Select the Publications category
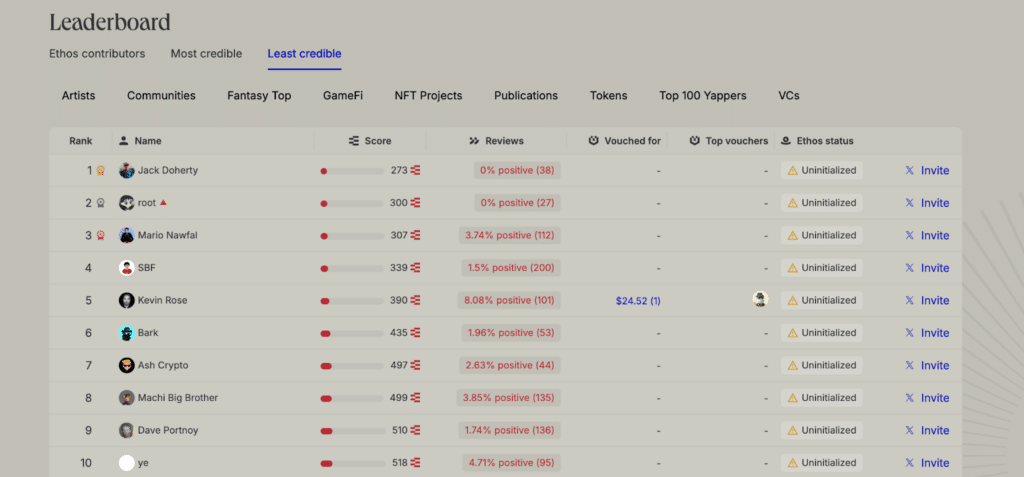Viewport: 1024px width, 477px height. 526,95
